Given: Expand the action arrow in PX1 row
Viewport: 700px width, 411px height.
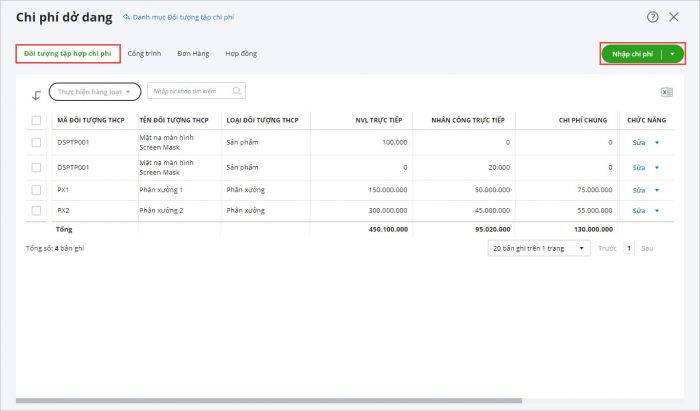Looking at the screenshot, I should [657, 189].
